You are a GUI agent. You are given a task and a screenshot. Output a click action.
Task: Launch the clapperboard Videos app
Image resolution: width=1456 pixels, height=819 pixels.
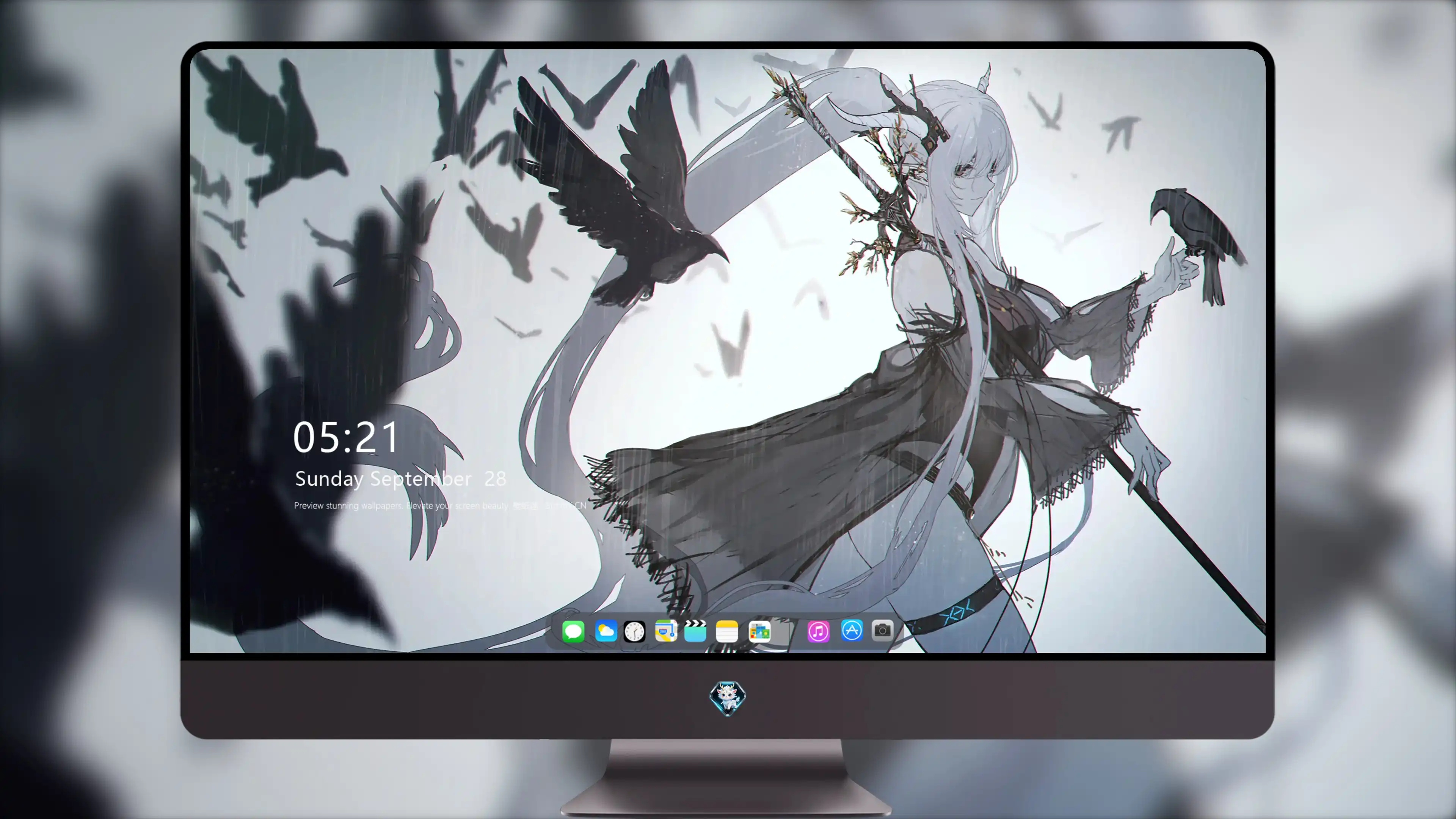695,631
